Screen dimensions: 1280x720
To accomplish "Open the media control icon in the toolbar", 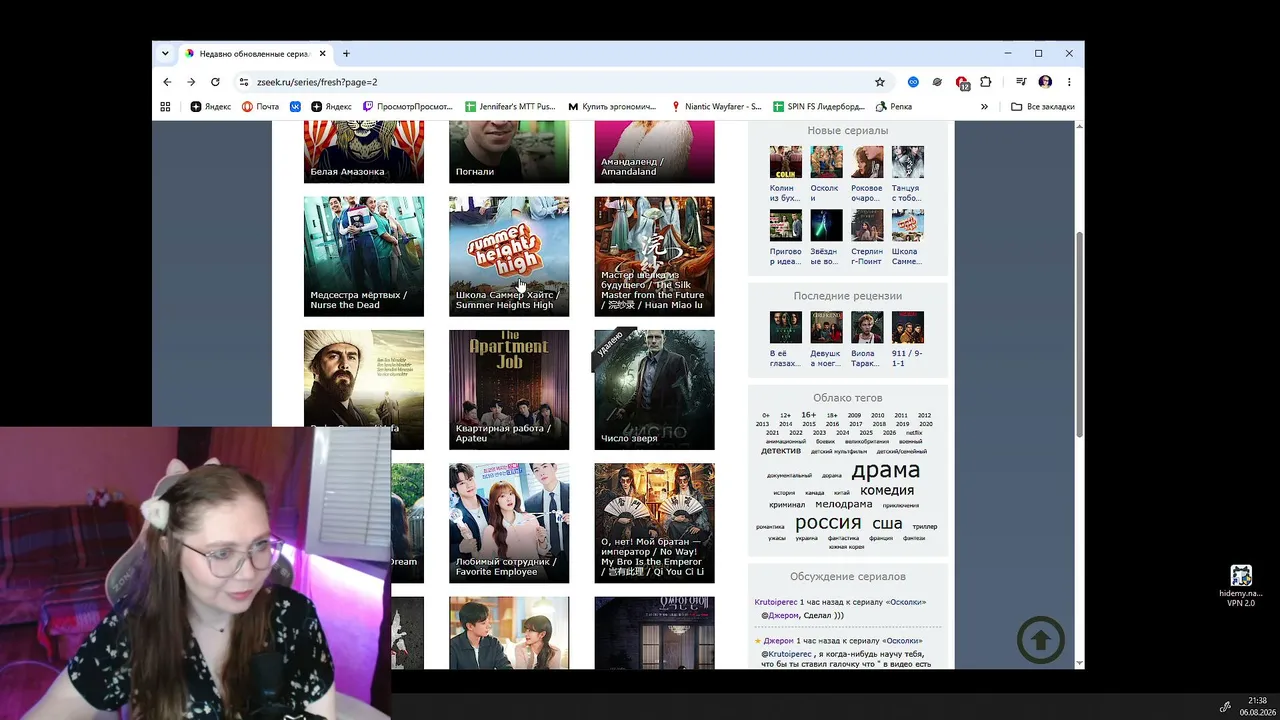I will pyautogui.click(x=1021, y=82).
